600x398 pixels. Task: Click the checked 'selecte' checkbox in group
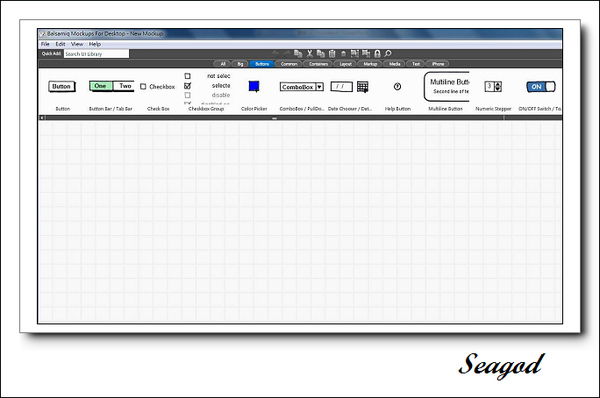coord(188,86)
